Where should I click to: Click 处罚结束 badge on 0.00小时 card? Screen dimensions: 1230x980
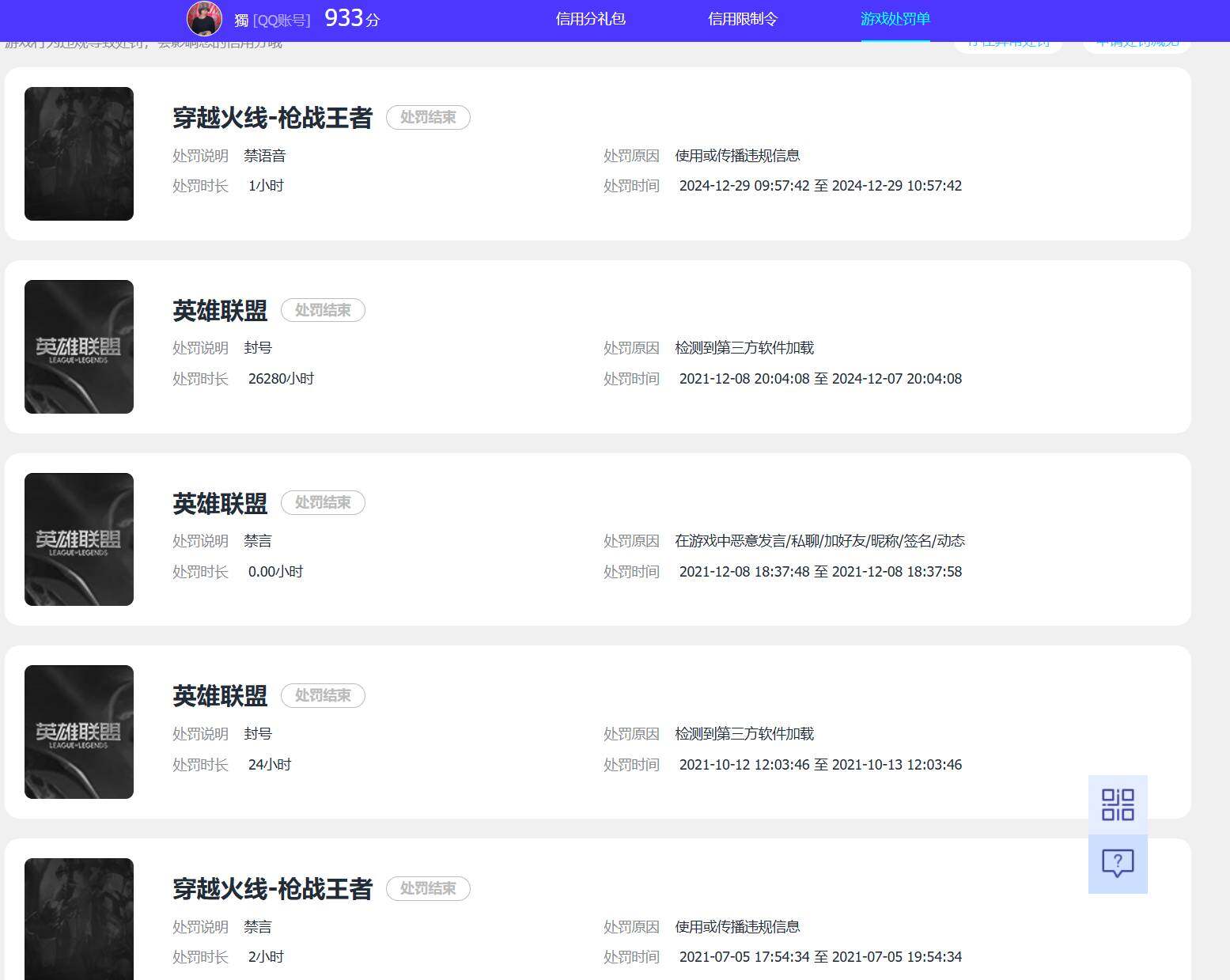pyautogui.click(x=323, y=502)
